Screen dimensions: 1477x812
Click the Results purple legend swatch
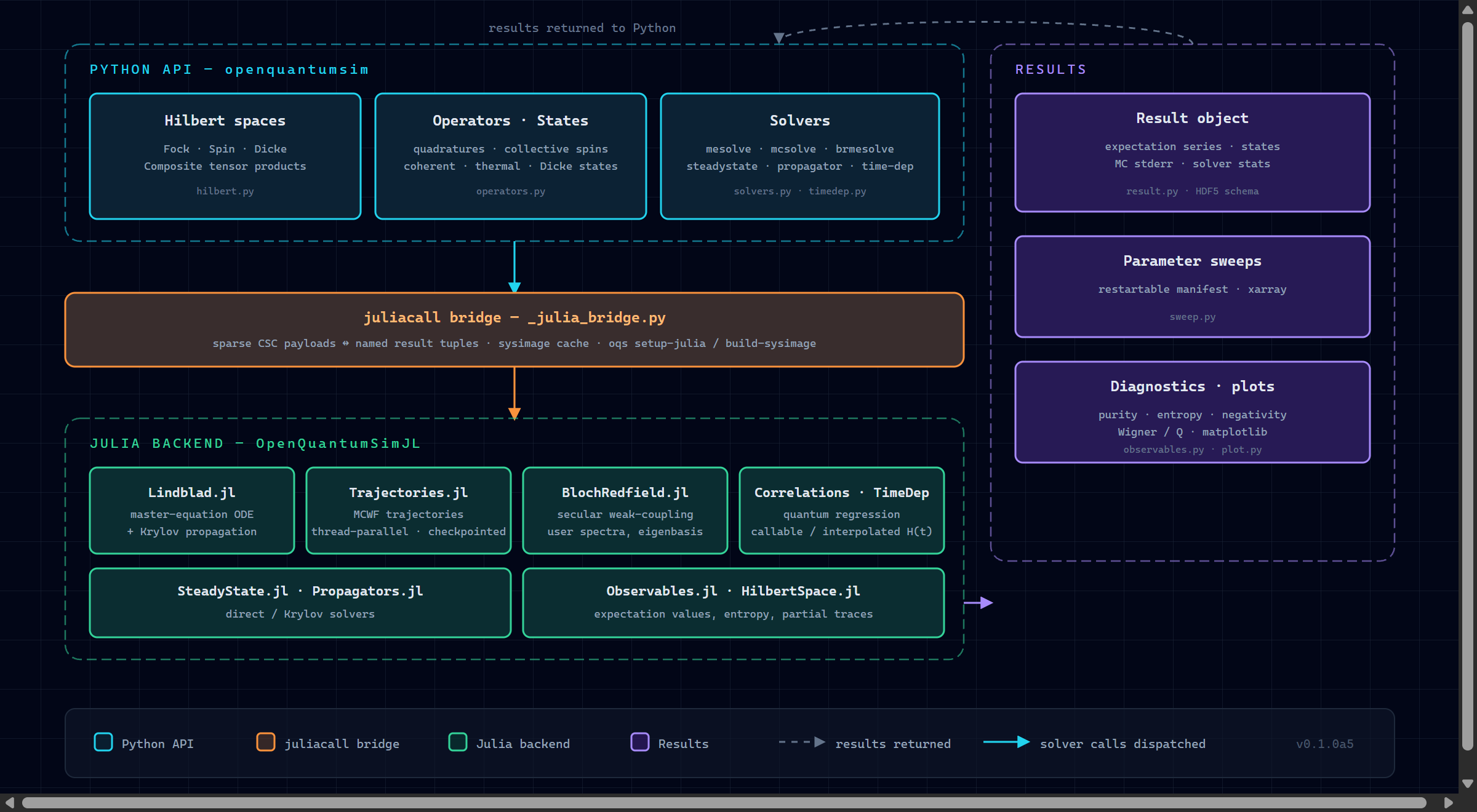point(640,742)
